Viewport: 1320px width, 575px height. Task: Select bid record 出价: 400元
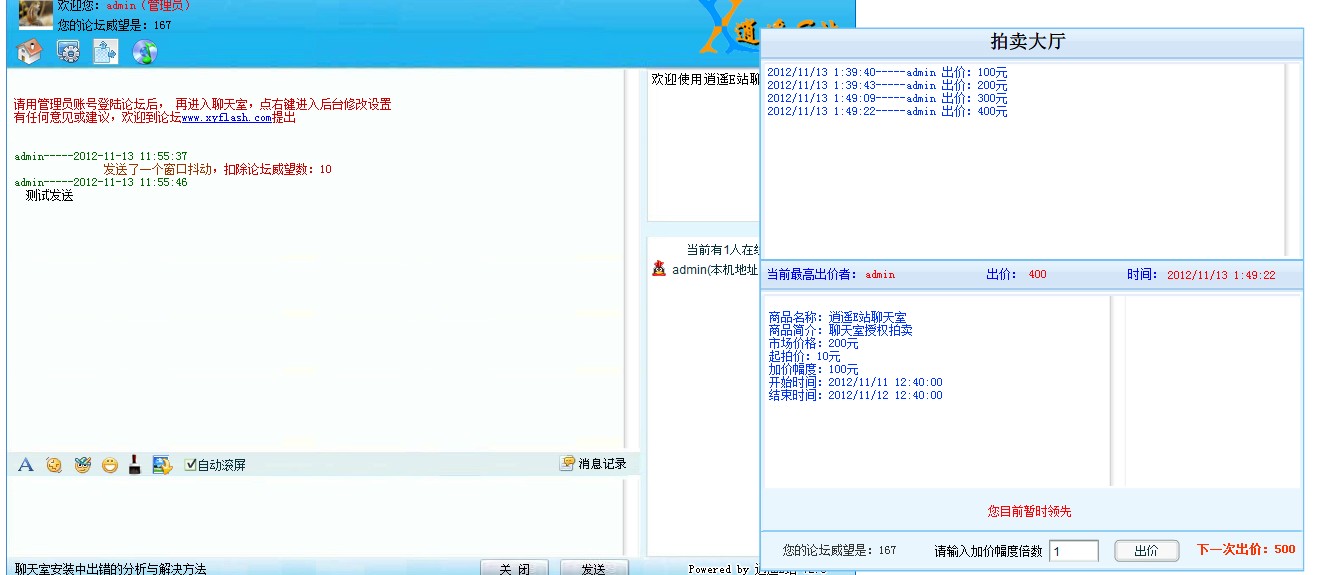click(887, 112)
